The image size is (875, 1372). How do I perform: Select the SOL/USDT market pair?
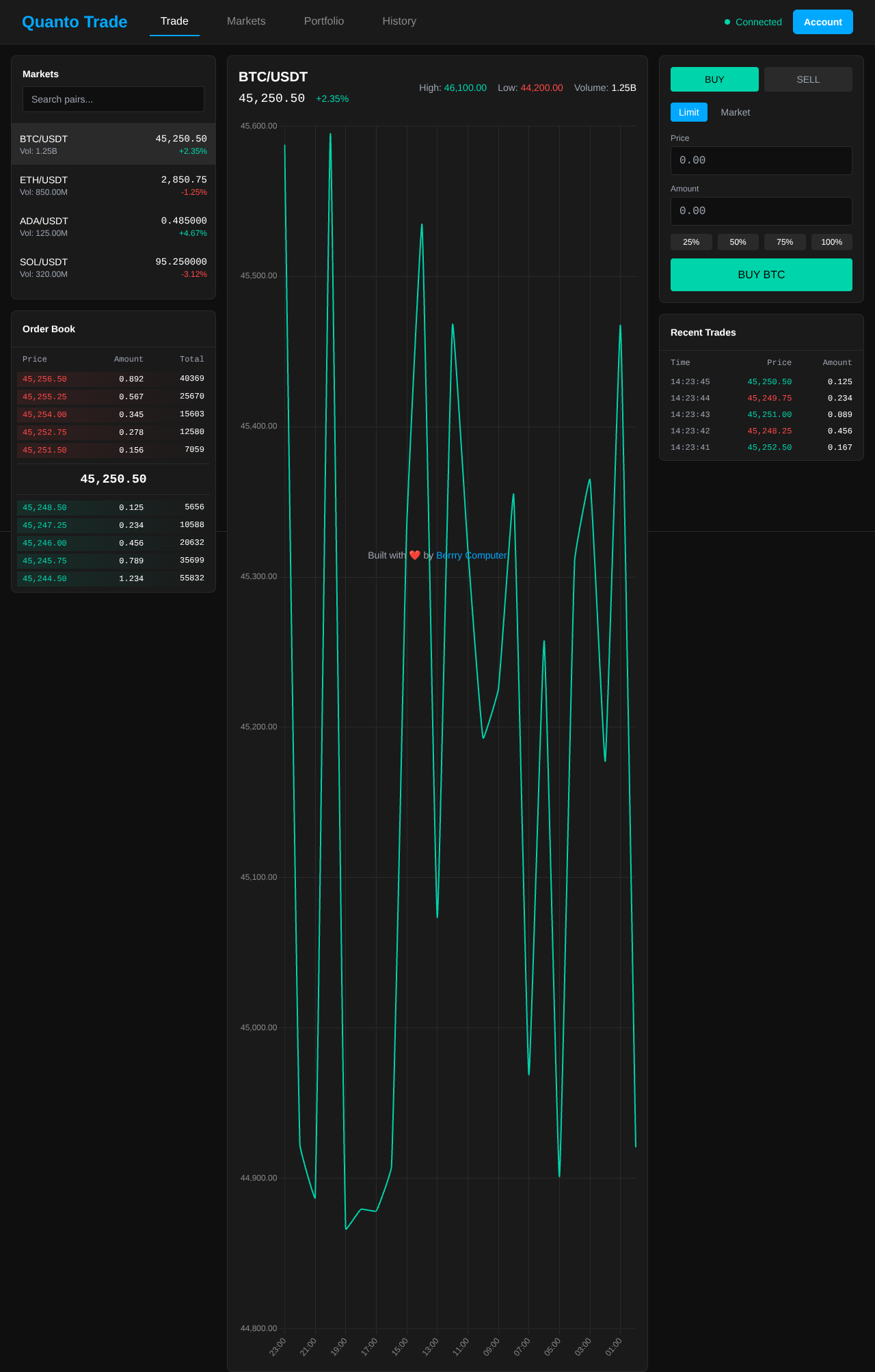point(113,267)
